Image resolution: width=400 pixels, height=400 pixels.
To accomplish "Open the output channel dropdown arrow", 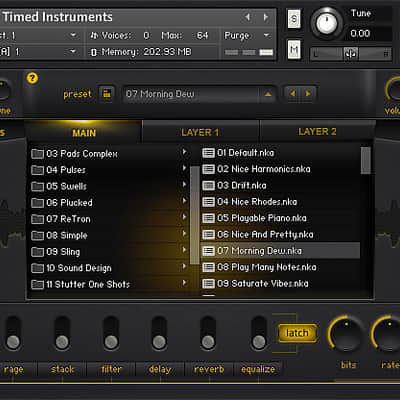I will [x=73, y=35].
